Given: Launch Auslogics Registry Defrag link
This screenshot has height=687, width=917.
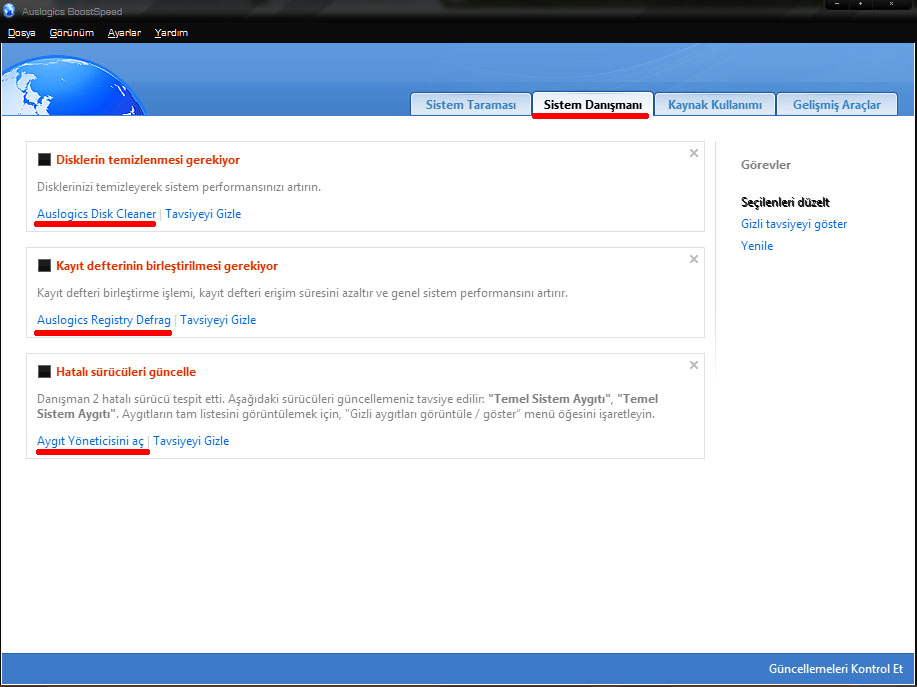Looking at the screenshot, I should coord(104,320).
